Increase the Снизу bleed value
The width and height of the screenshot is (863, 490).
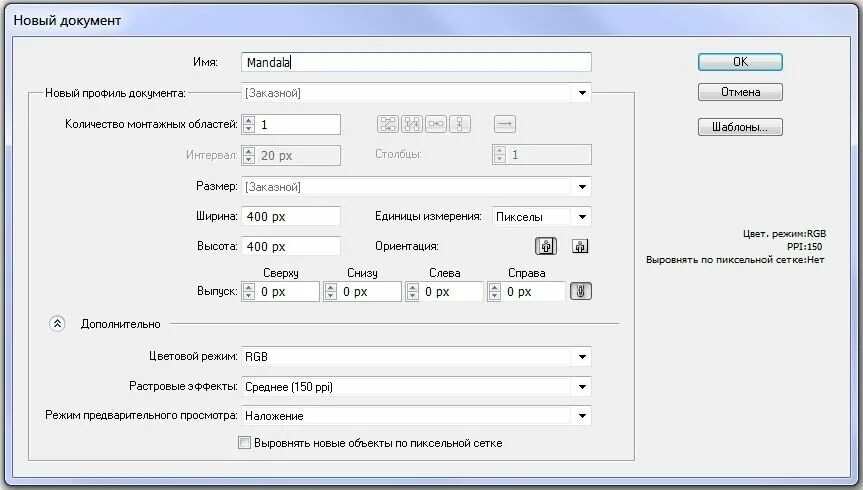330,287
